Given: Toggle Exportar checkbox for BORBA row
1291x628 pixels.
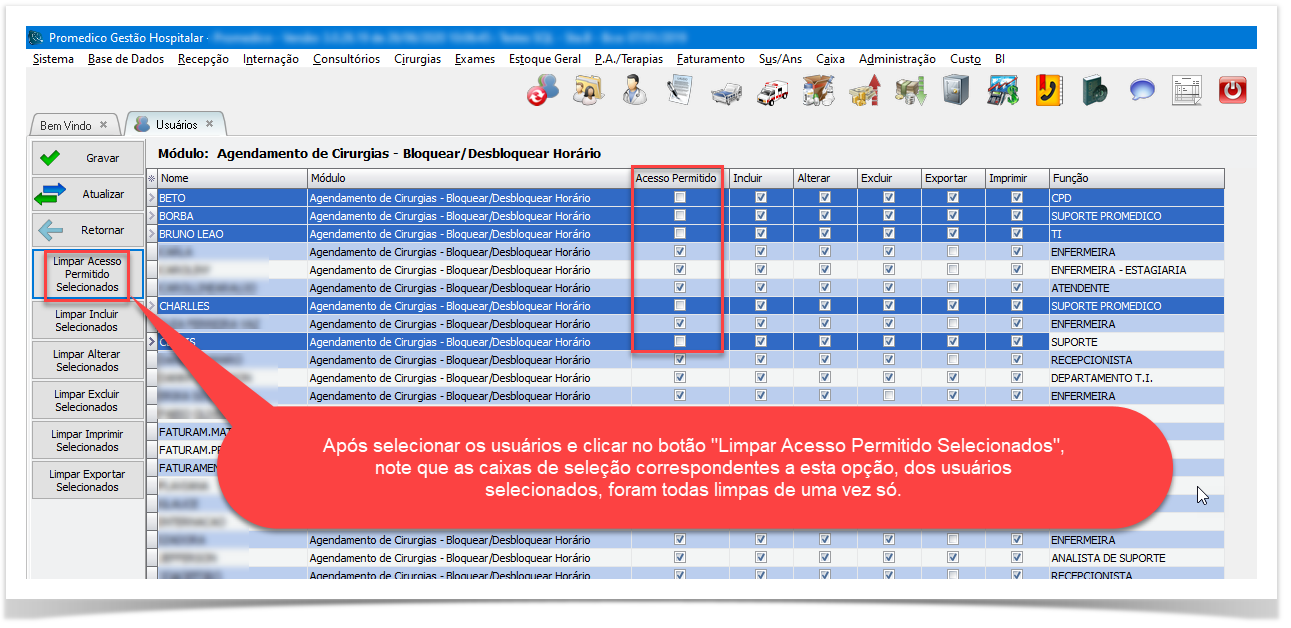Looking at the screenshot, I should click(953, 216).
